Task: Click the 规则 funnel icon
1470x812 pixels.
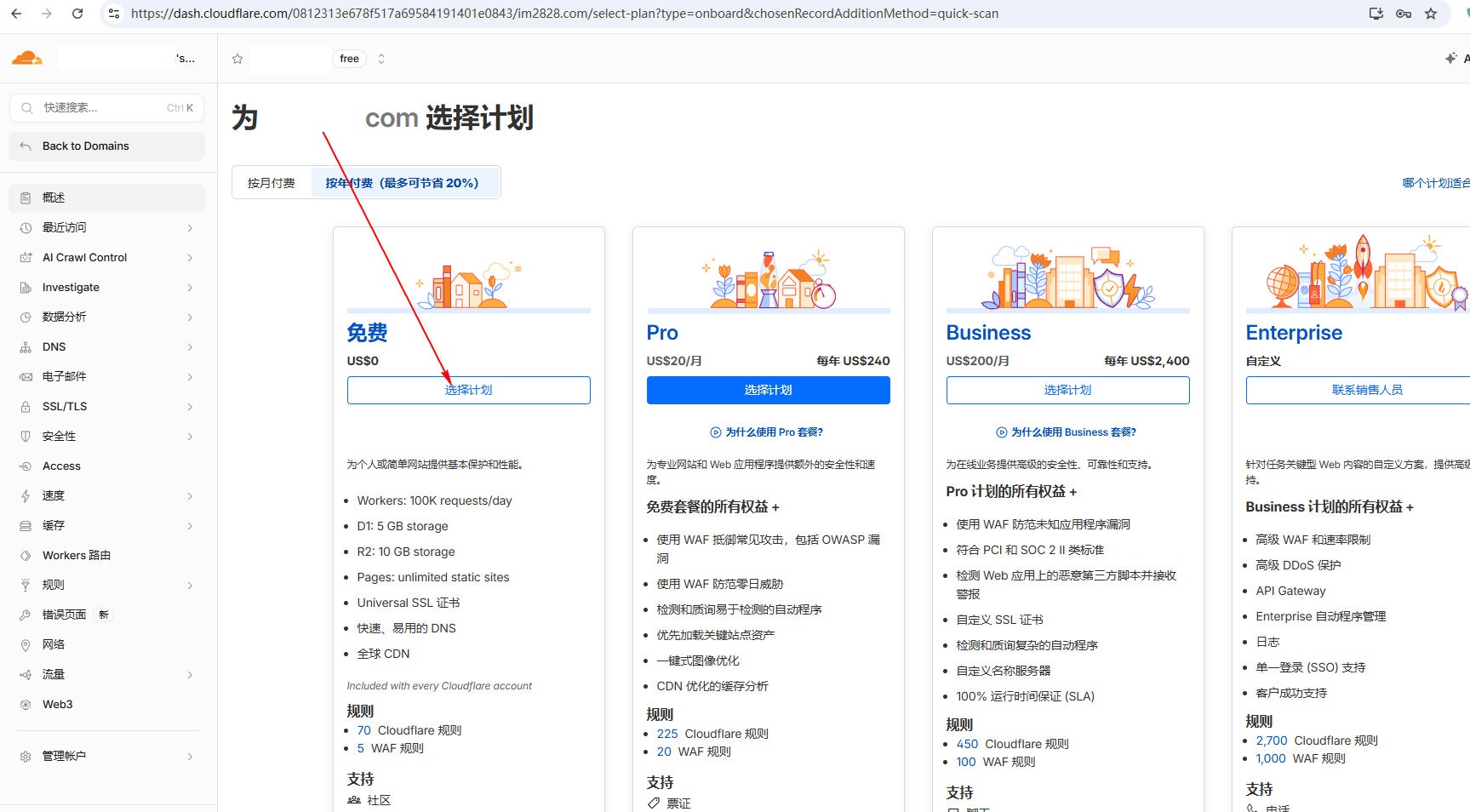Action: click(x=26, y=586)
